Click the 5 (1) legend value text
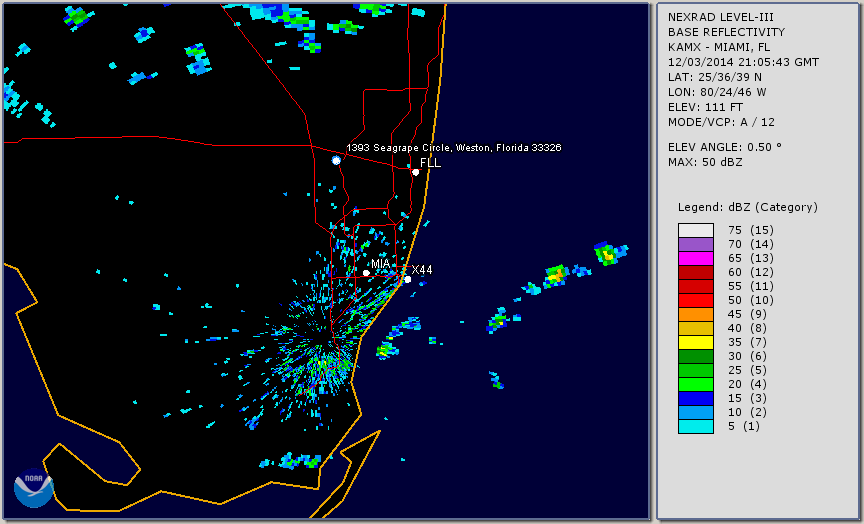 [x=744, y=426]
